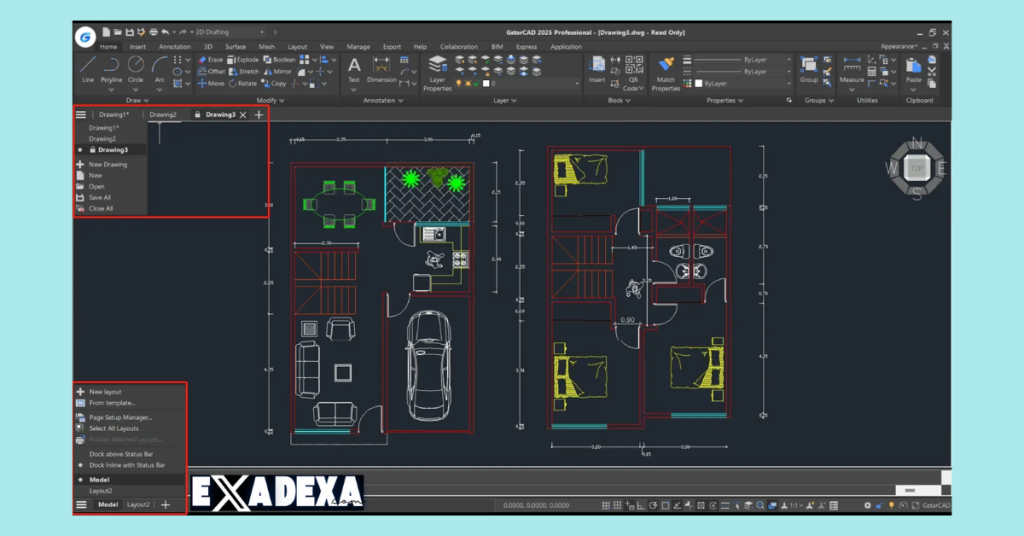1024x536 pixels.
Task: Activate the Mirror tool
Action: (278, 71)
